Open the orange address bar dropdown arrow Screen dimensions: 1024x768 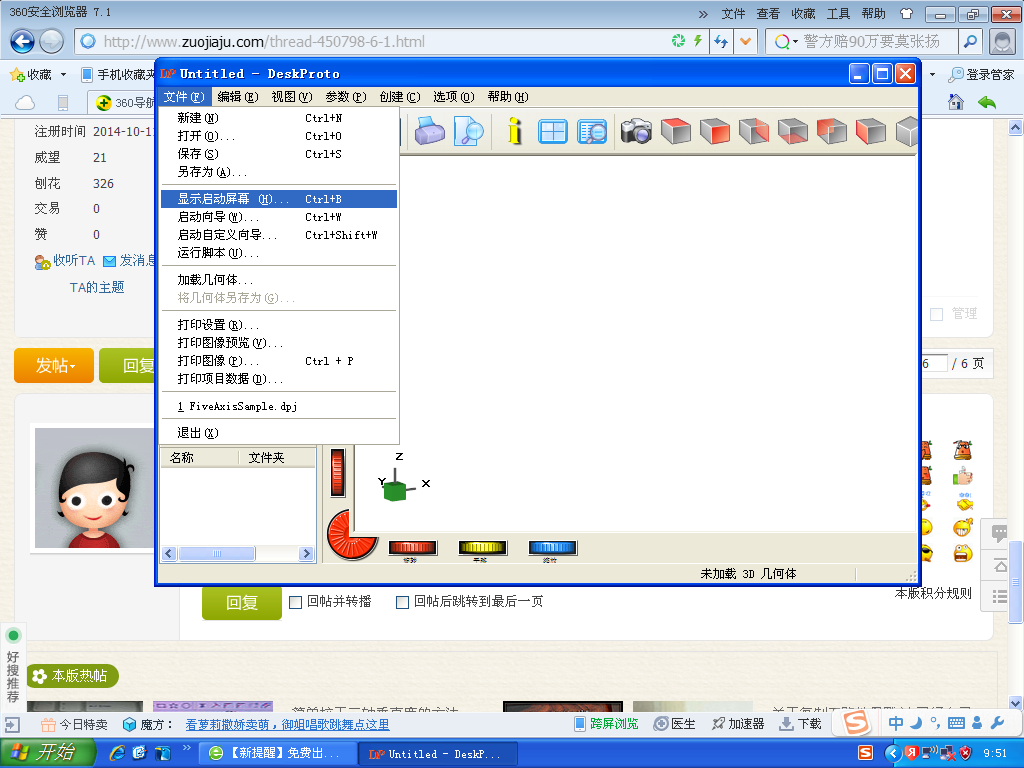tap(745, 42)
